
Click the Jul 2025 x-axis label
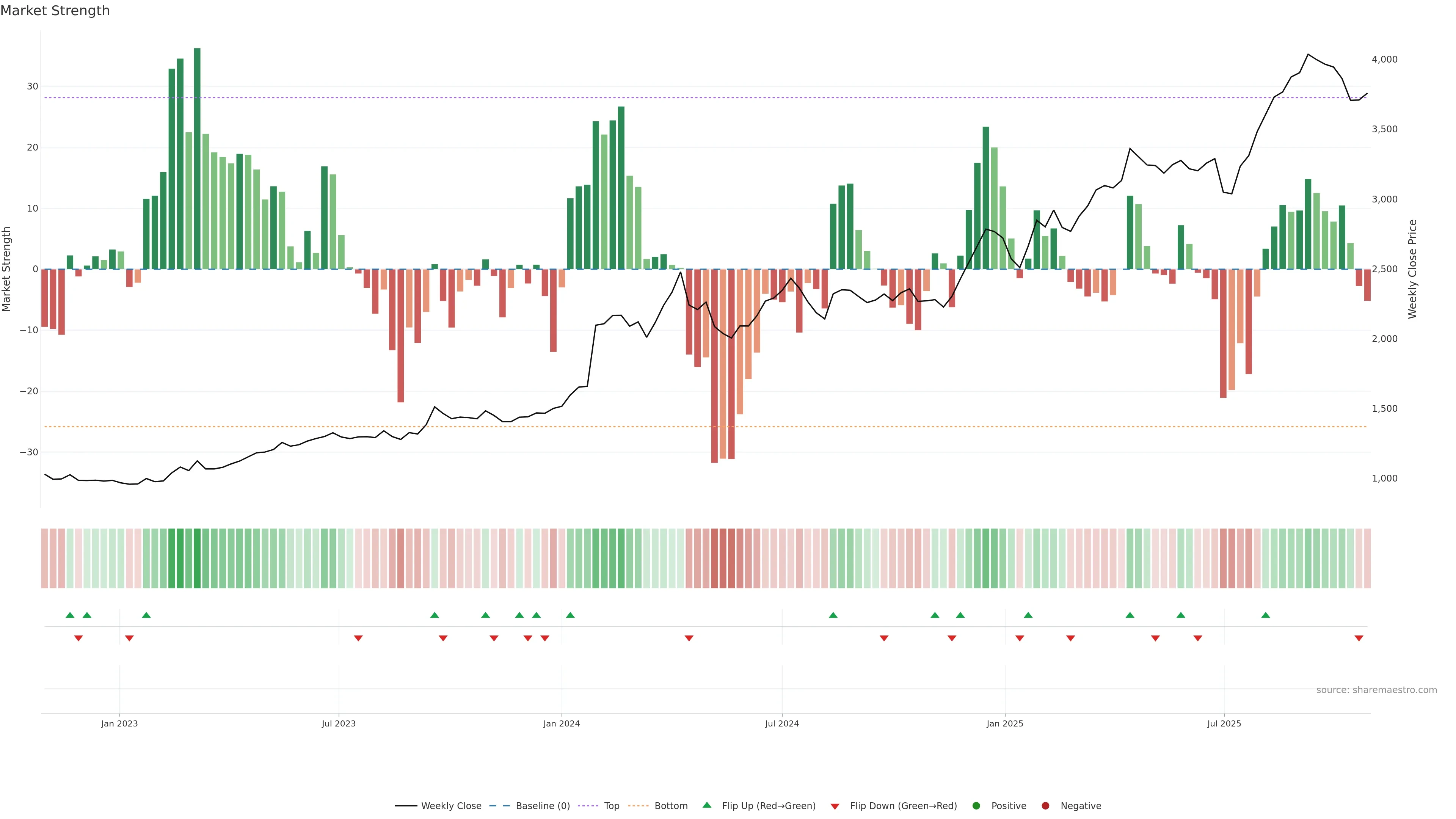(1224, 723)
